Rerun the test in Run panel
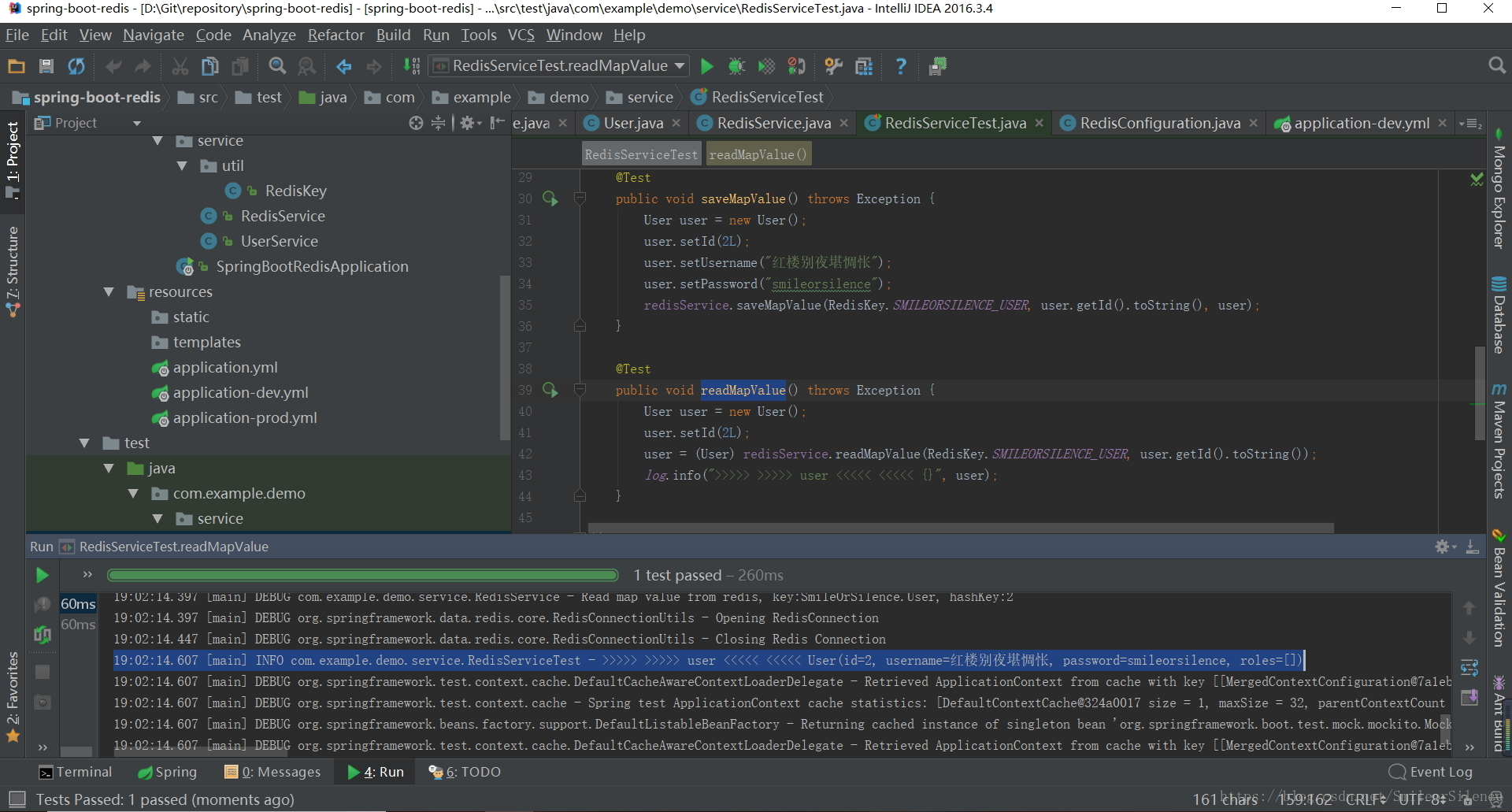 click(x=43, y=576)
